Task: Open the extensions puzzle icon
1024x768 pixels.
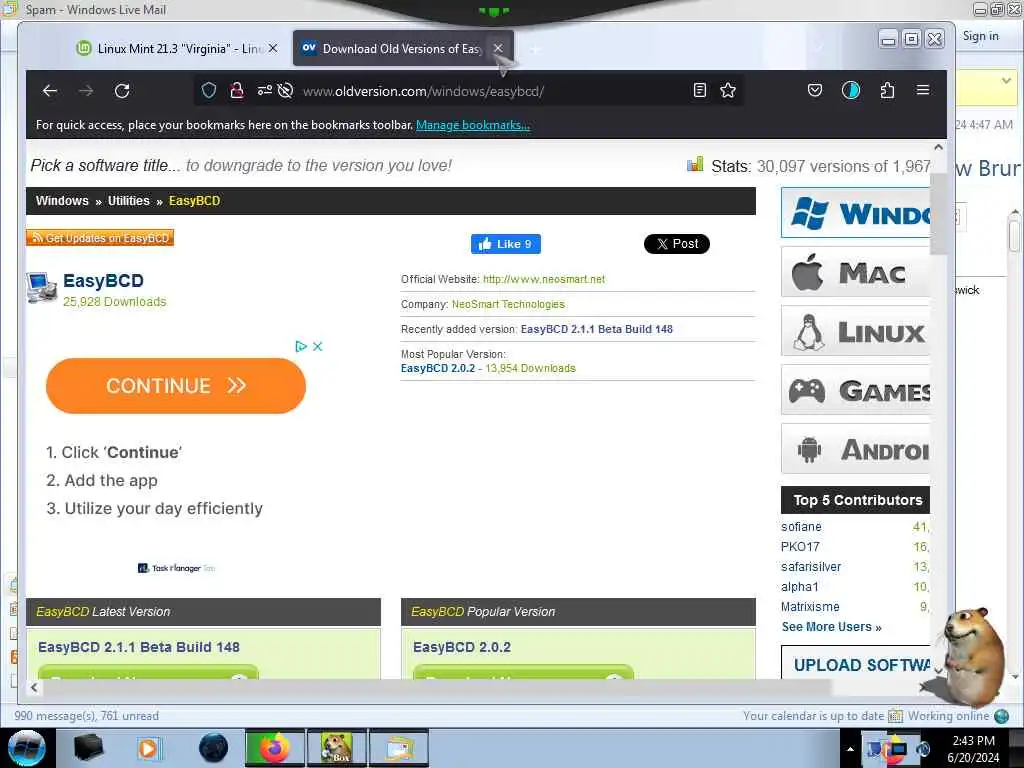Action: tap(887, 90)
